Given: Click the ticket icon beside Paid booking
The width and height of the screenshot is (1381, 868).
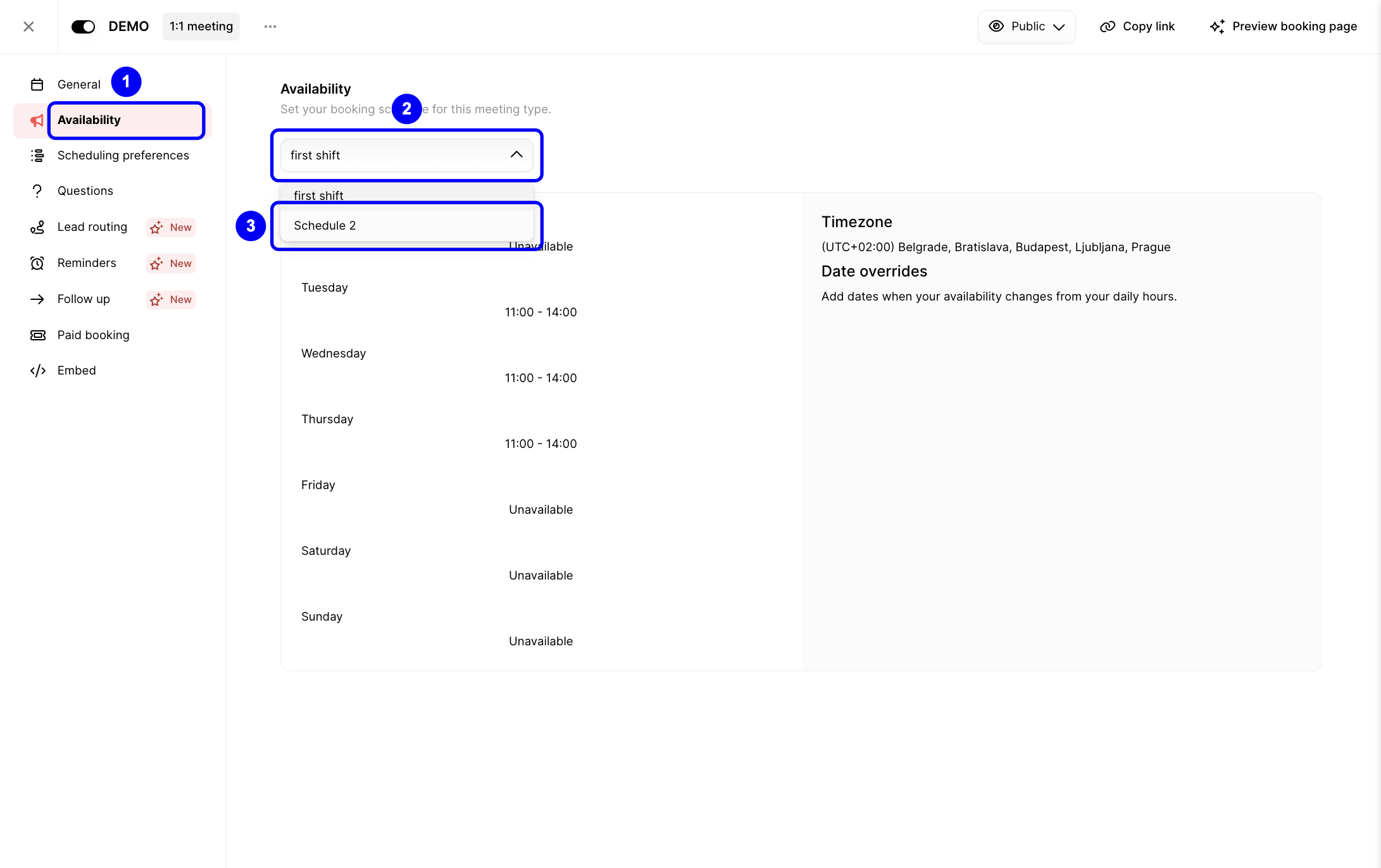Looking at the screenshot, I should pyautogui.click(x=37, y=335).
